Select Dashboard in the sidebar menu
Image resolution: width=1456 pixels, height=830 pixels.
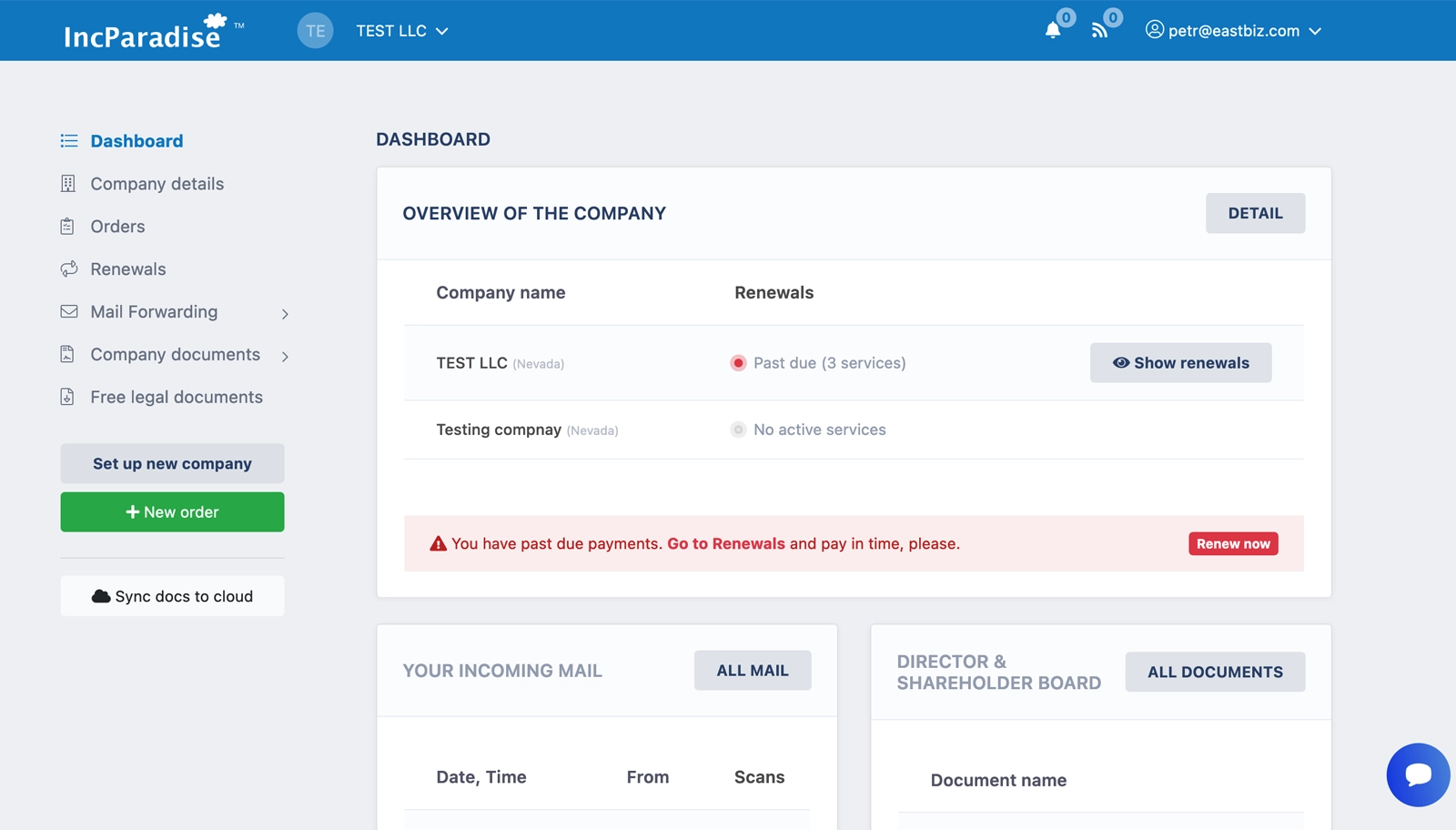[x=136, y=140]
